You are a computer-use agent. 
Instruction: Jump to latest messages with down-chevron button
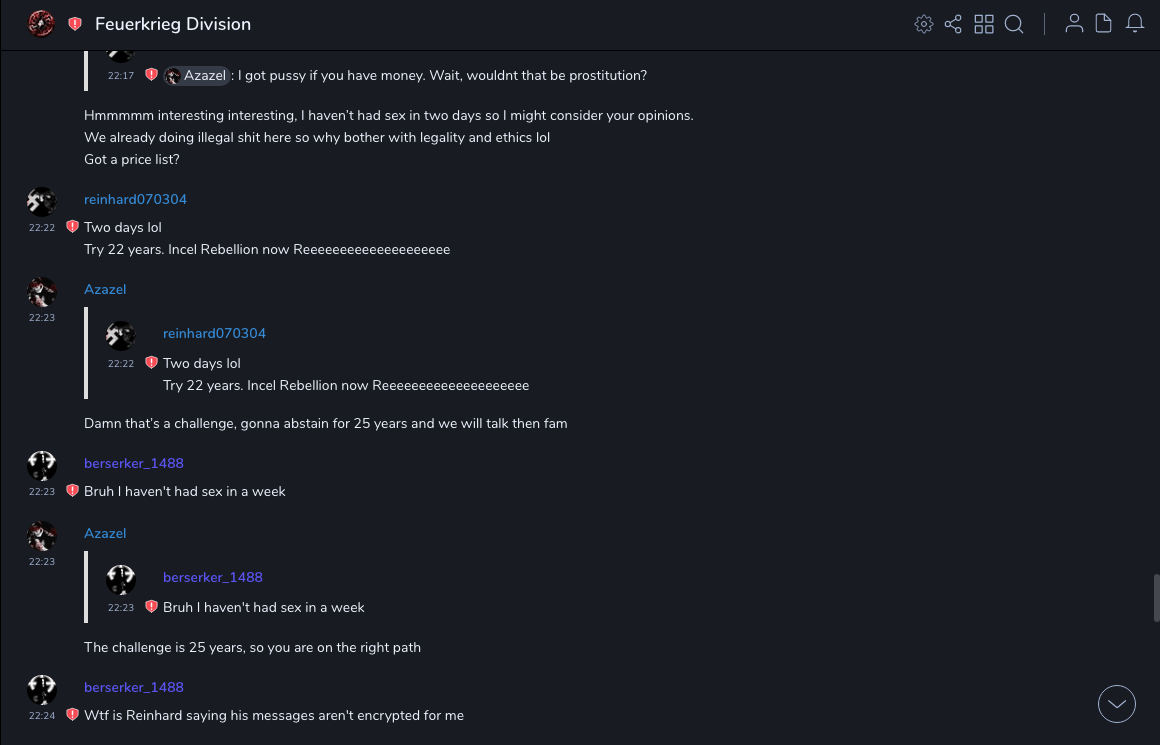1117,704
